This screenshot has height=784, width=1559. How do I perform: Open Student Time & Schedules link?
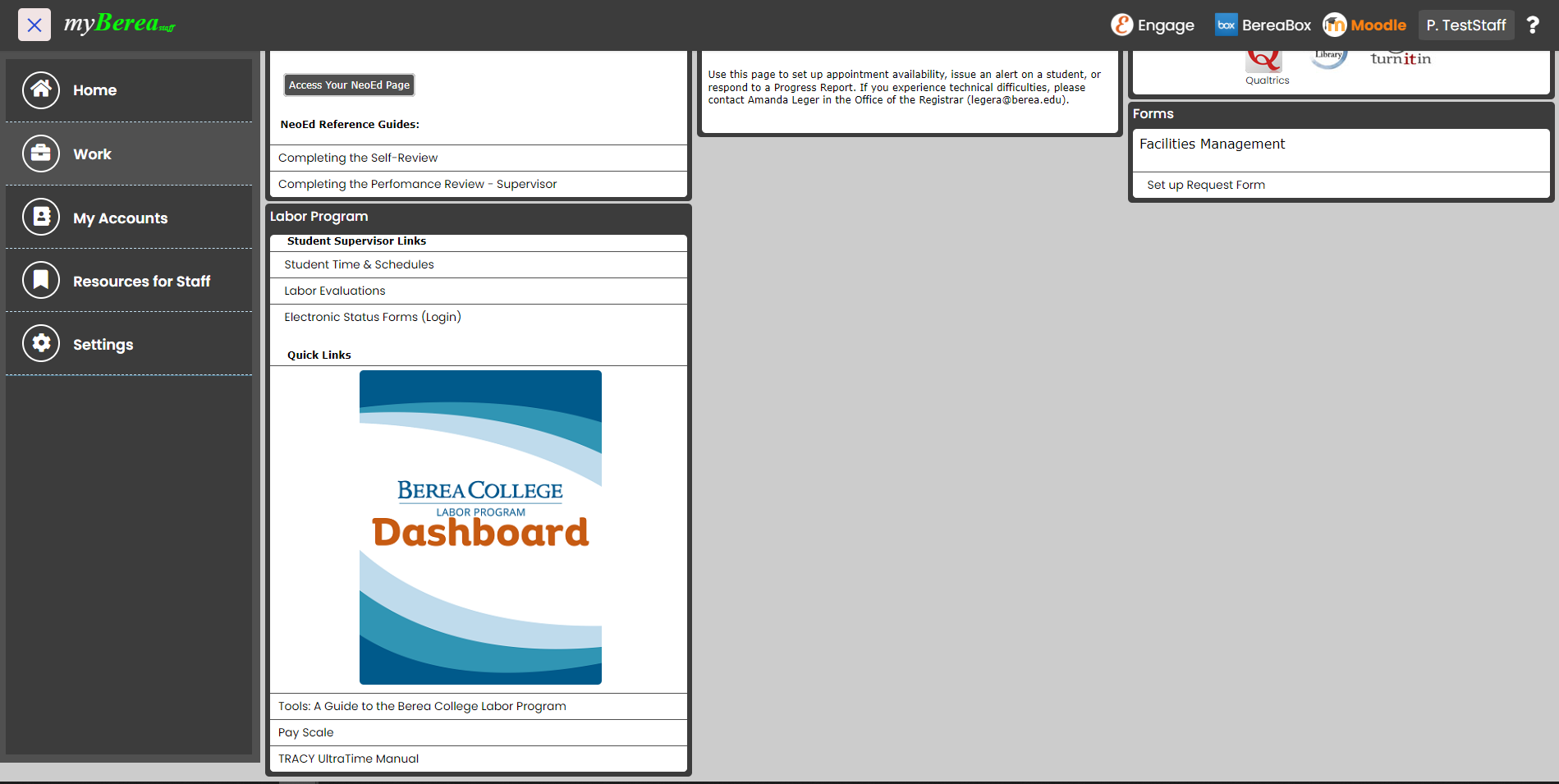(359, 264)
